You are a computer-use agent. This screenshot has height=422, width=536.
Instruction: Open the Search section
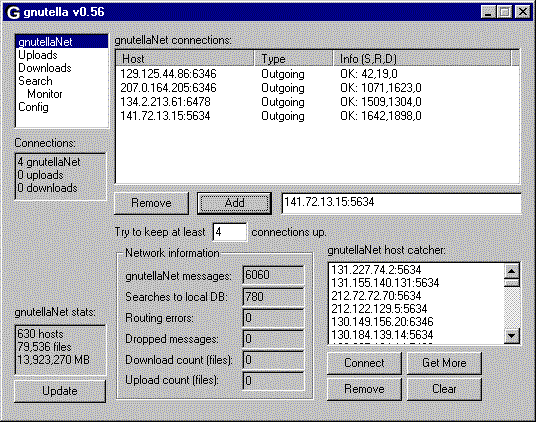tap(35, 81)
